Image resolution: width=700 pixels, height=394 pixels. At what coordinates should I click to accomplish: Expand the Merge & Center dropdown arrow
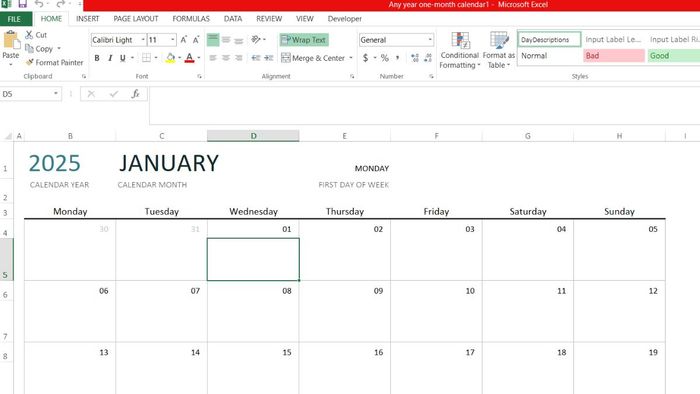pyautogui.click(x=351, y=58)
